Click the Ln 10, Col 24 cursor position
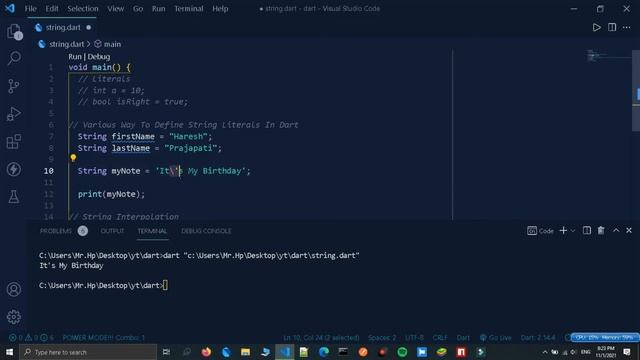The width and height of the screenshot is (640, 360). coord(321,338)
